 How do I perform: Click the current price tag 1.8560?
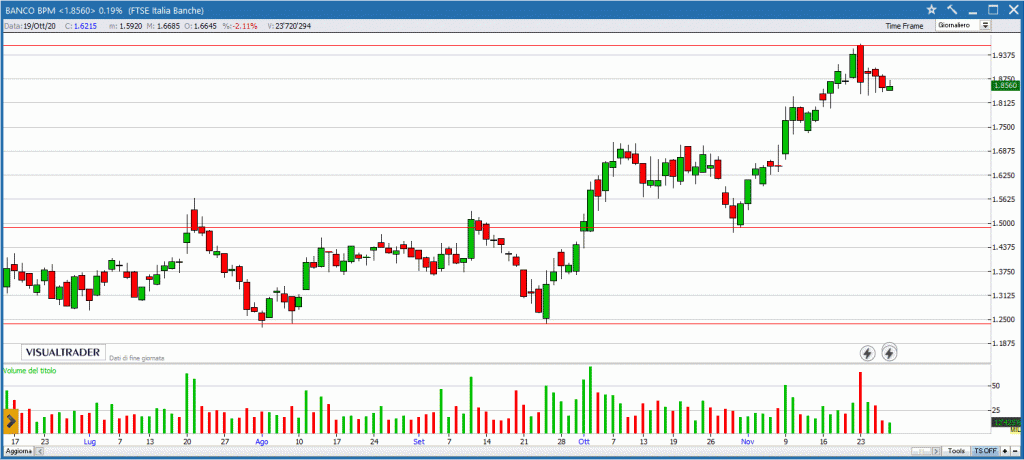pyautogui.click(x=1006, y=86)
